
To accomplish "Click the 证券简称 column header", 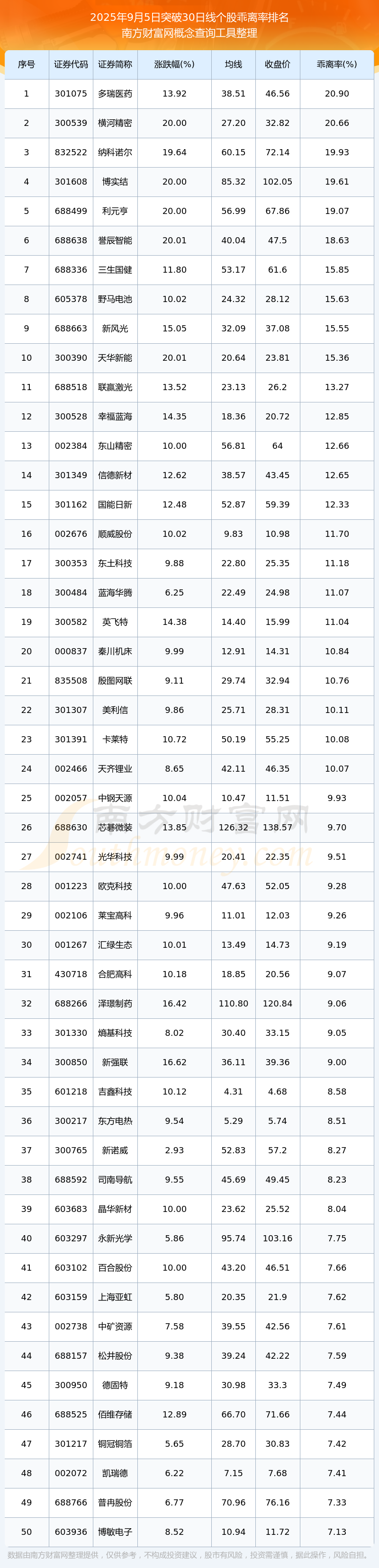I will [x=115, y=64].
